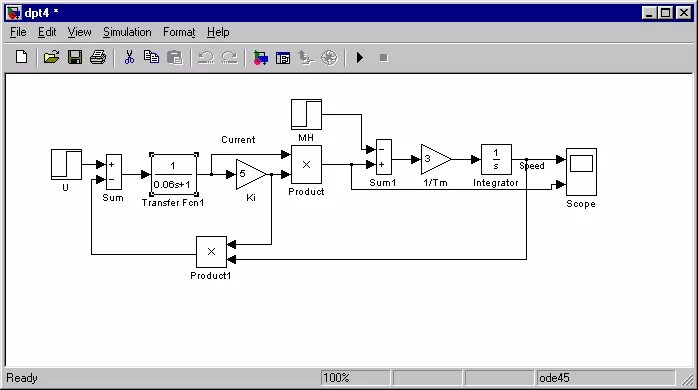Create a new model with New icon
The image size is (698, 390).
coord(21,57)
